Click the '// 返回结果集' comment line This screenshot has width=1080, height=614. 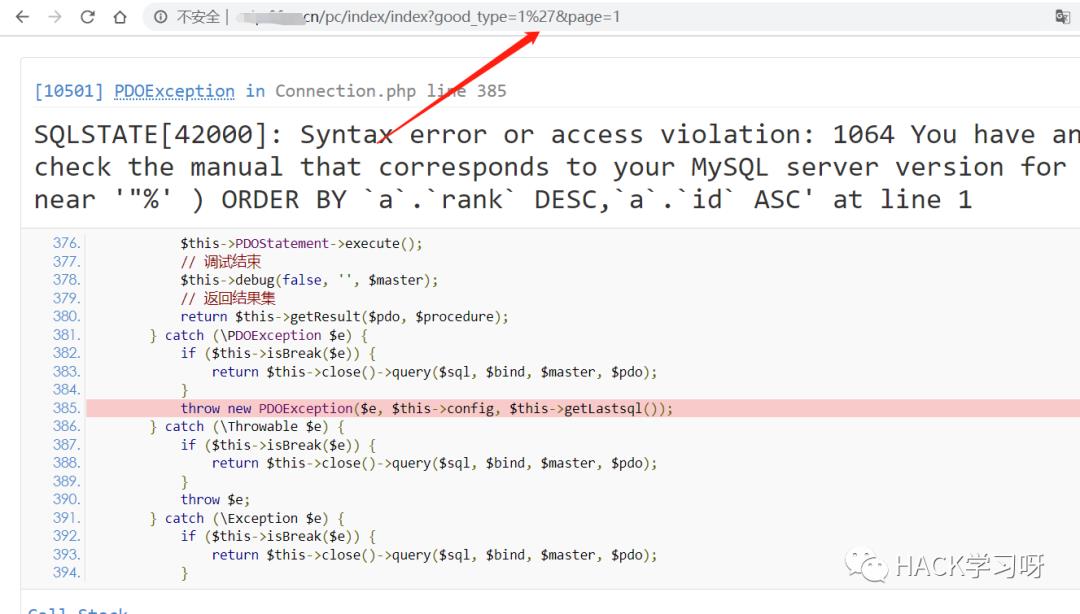pyautogui.click(x=228, y=298)
